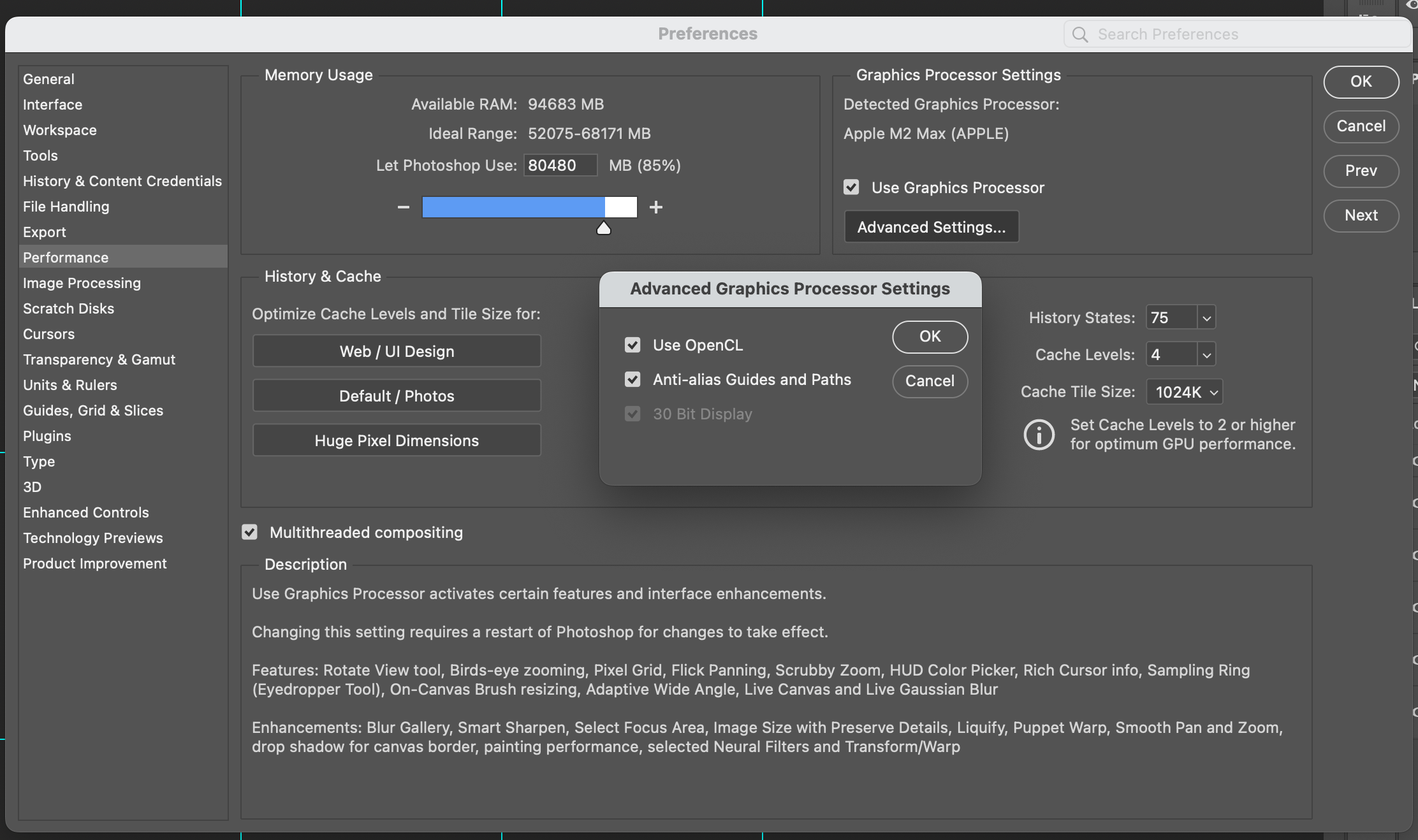The height and width of the screenshot is (840, 1418).
Task: Click the minus icon to decrease memory allocation
Action: (404, 207)
